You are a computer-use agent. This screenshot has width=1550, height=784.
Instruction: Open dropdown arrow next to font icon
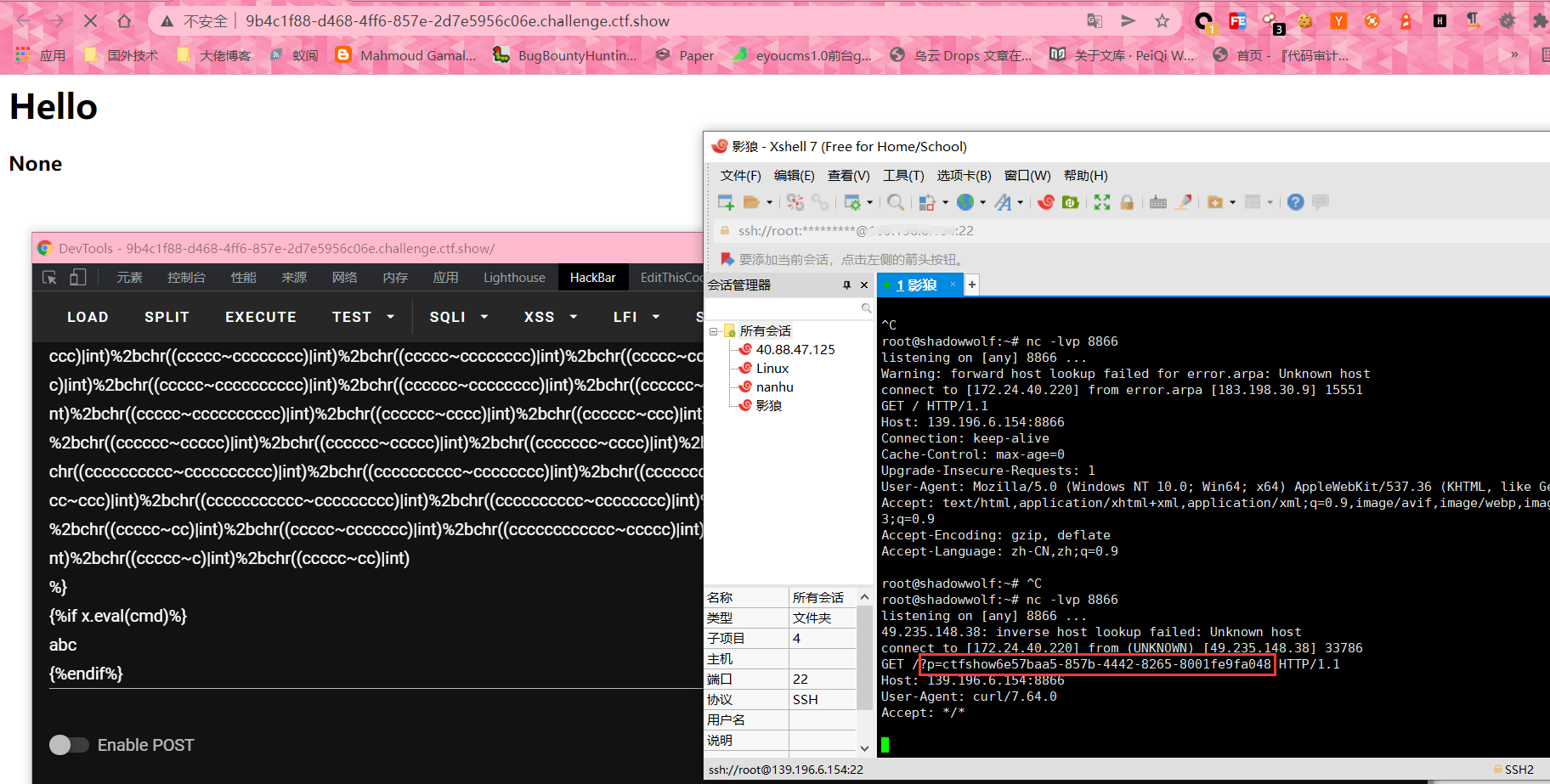point(1021,202)
